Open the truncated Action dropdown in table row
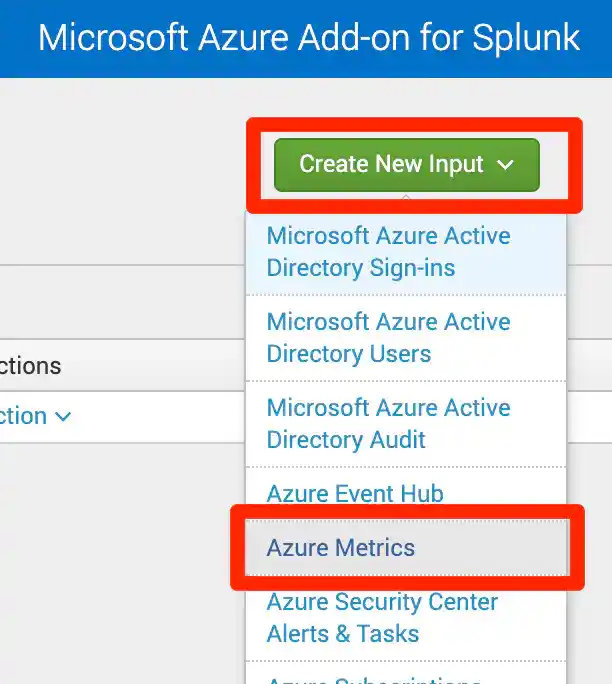Screen dimensions: 612x684 tap(24, 416)
